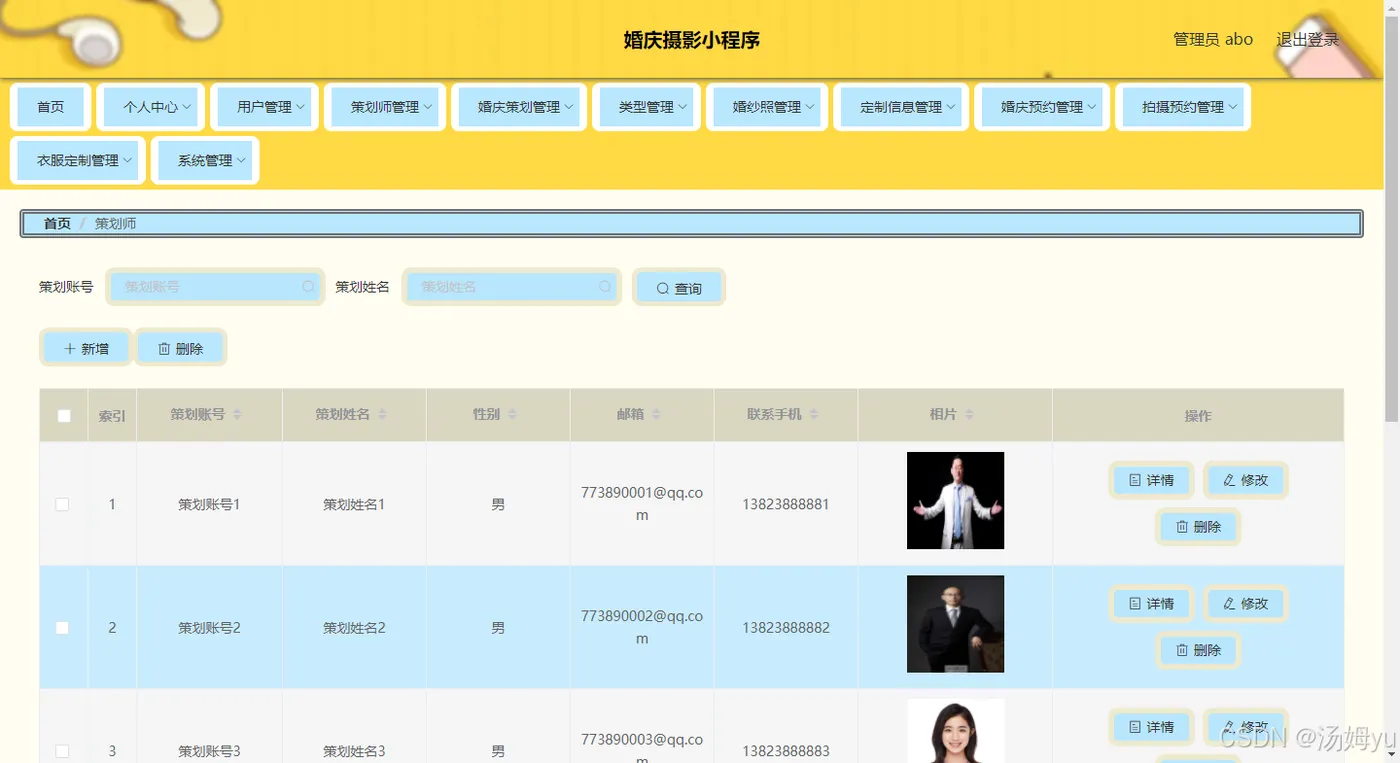Click the photo thumbnail of 策划姓名1
The image size is (1400, 763).
coord(955,500)
